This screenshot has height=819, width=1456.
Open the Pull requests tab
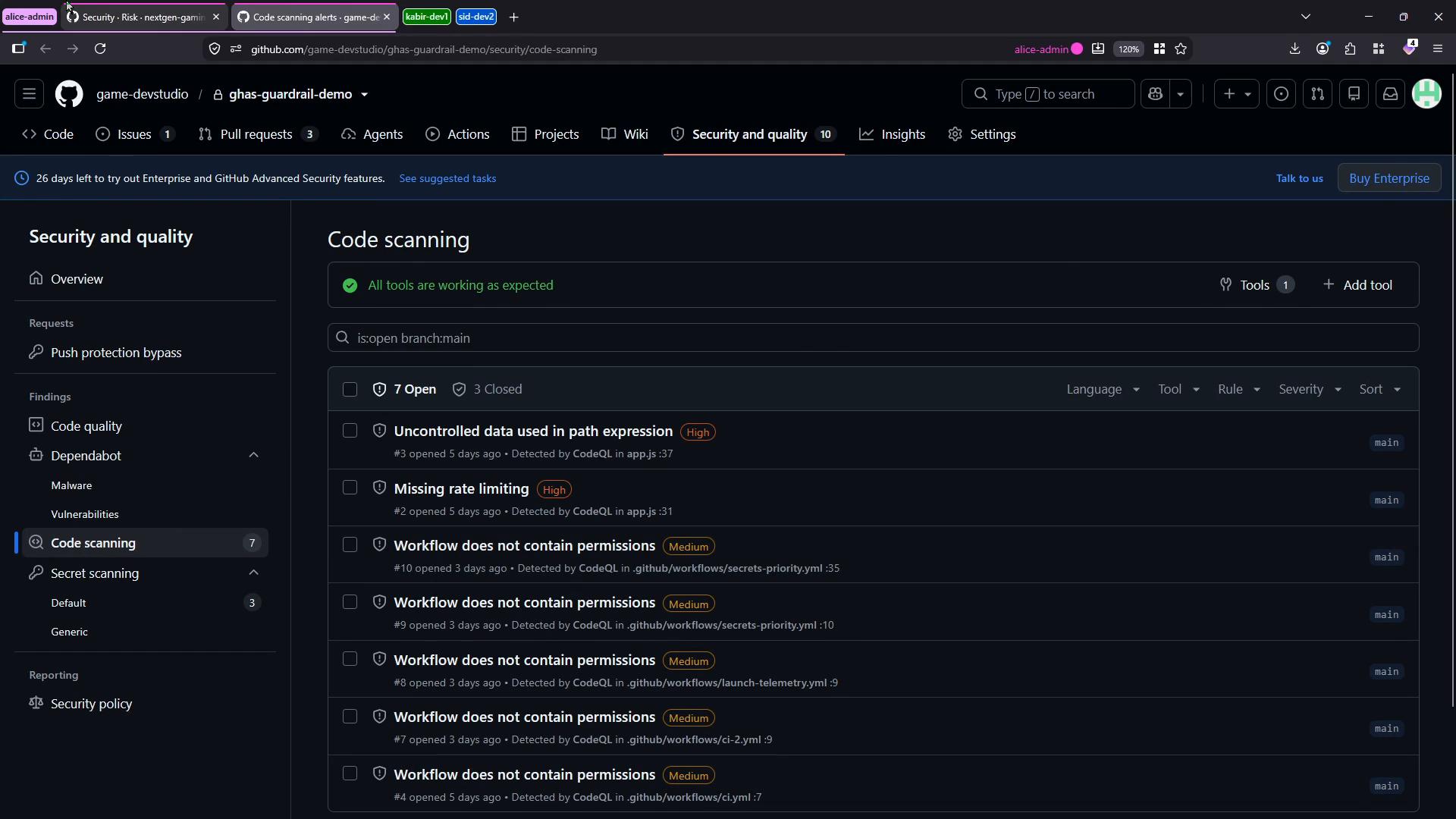pyautogui.click(x=258, y=134)
